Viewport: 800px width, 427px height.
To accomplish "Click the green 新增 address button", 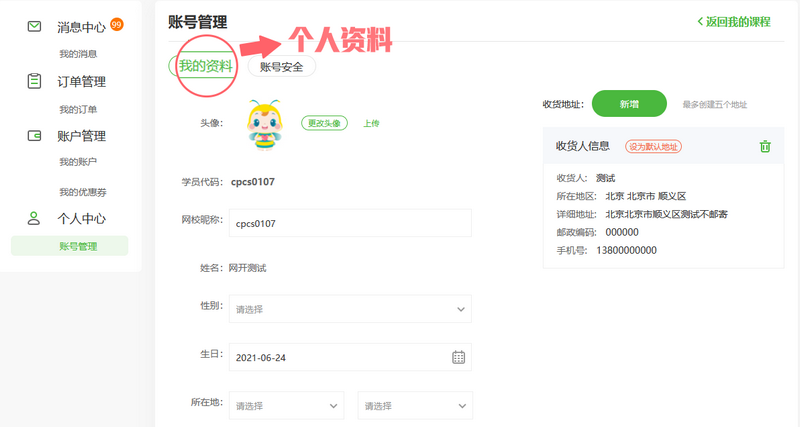I will click(629, 104).
